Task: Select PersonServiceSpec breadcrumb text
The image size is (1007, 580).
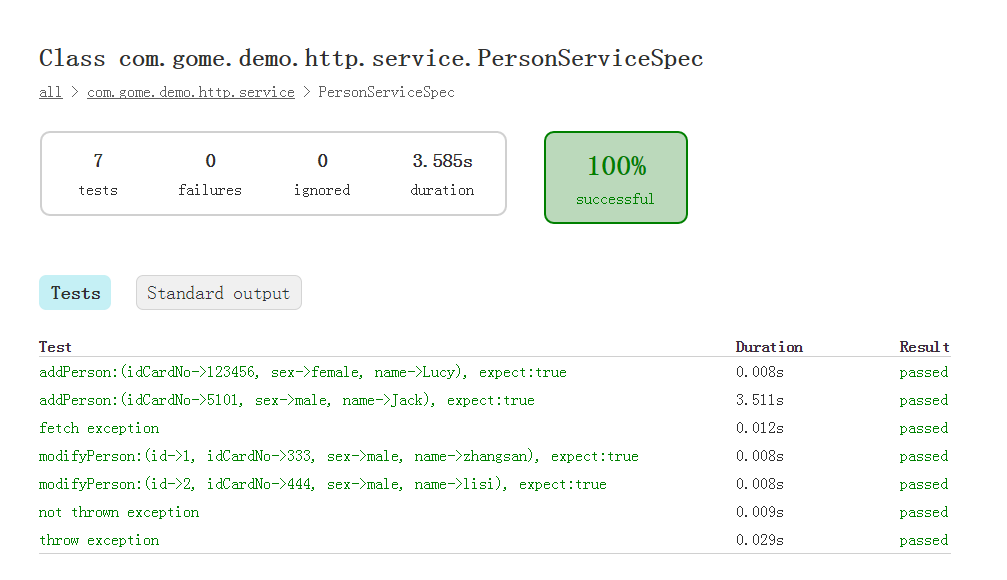Action: 386,92
